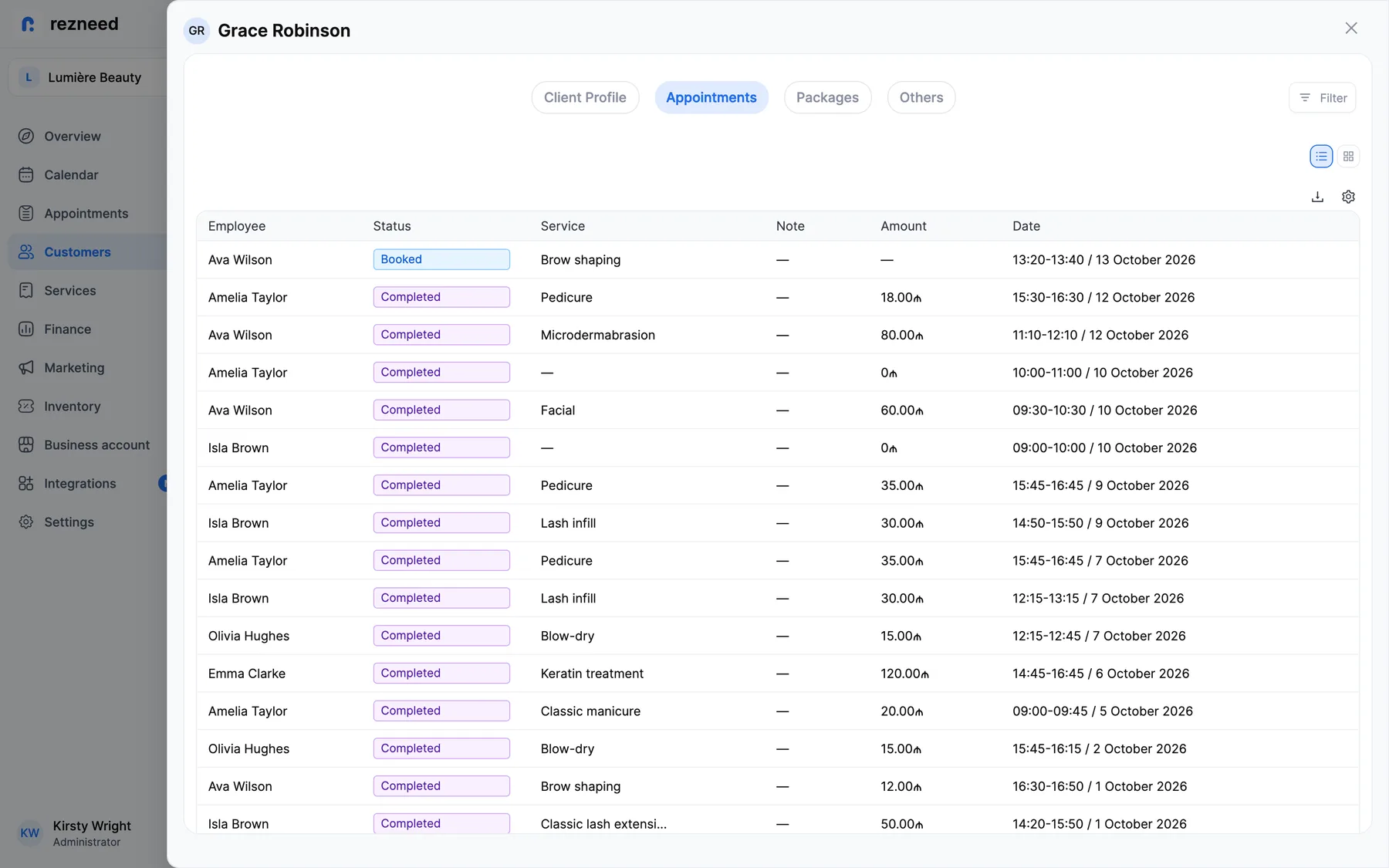The image size is (1389, 868).
Task: Close the Grace Robinson panel
Action: pyautogui.click(x=1351, y=29)
